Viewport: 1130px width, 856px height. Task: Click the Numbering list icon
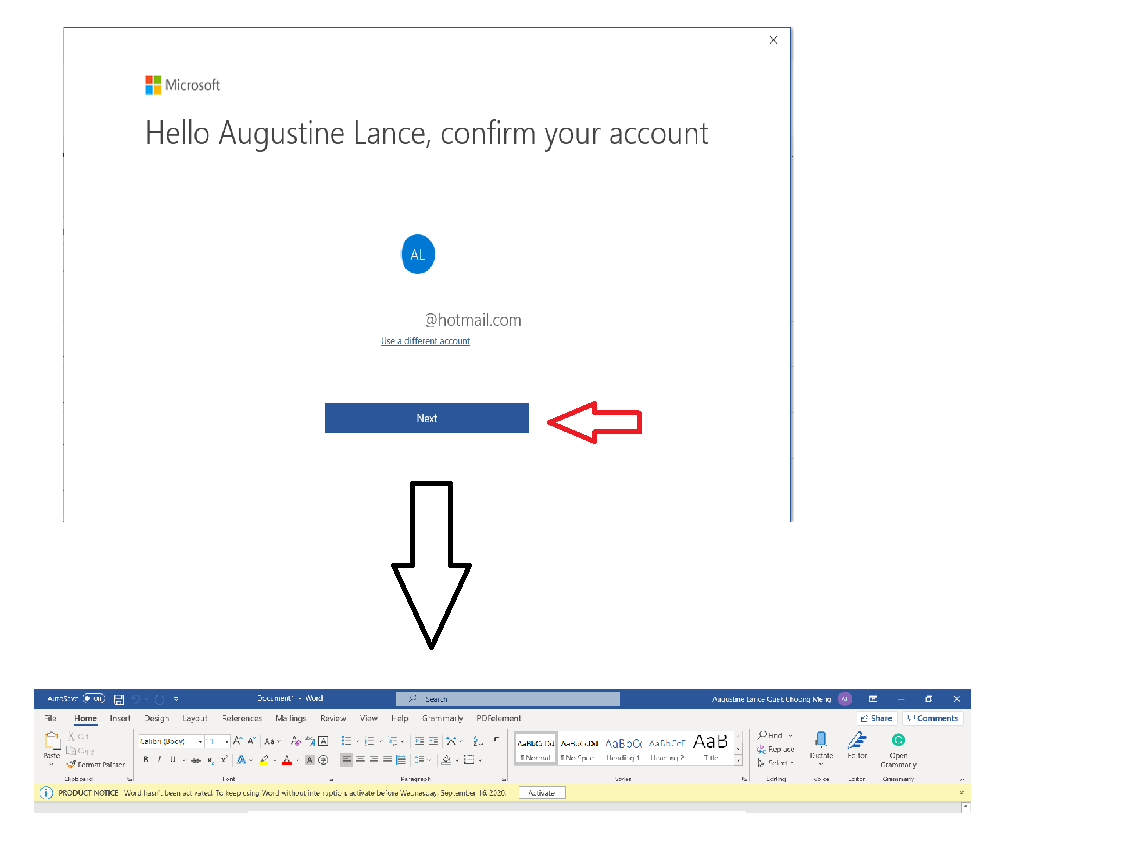point(369,741)
